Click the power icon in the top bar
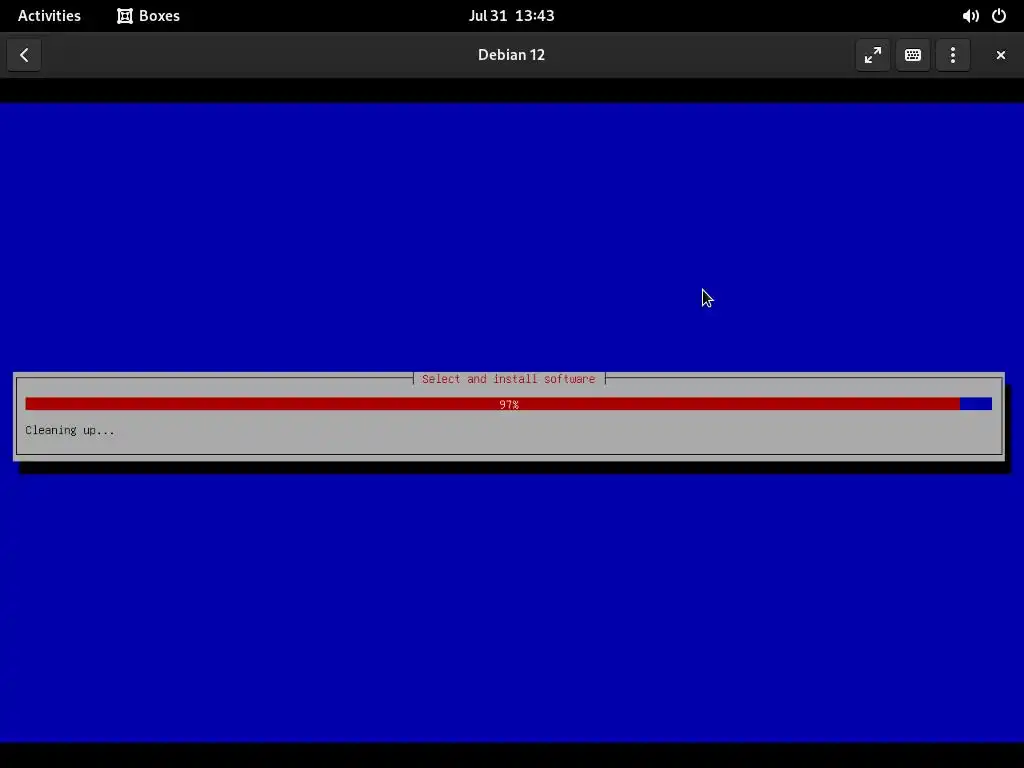This screenshot has height=768, width=1024. point(999,16)
